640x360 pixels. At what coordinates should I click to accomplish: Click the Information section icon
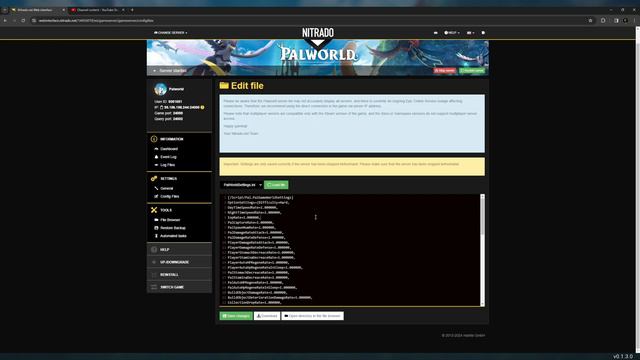tap(154, 139)
